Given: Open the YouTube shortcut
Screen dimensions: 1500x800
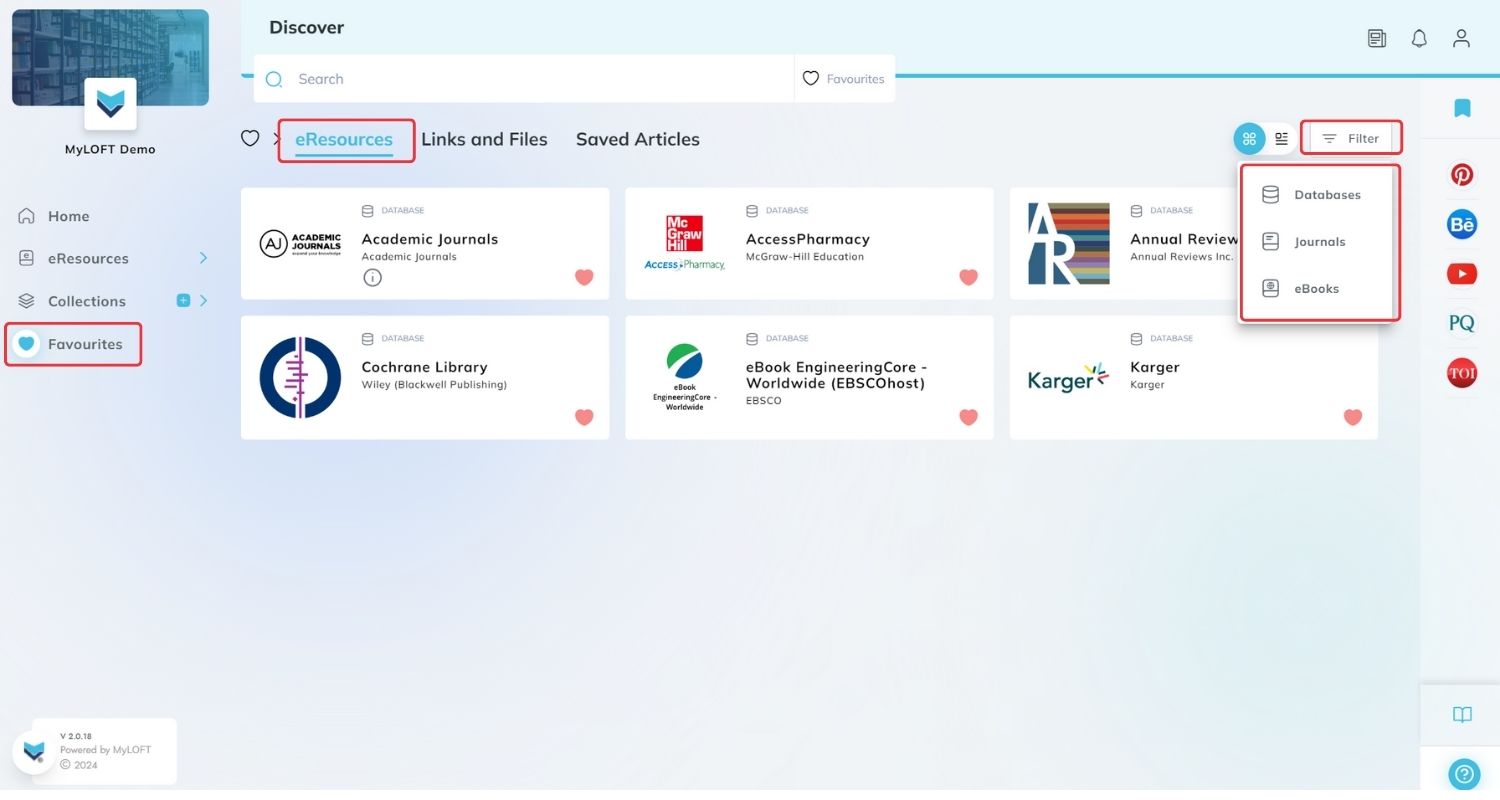Looking at the screenshot, I should point(1462,273).
